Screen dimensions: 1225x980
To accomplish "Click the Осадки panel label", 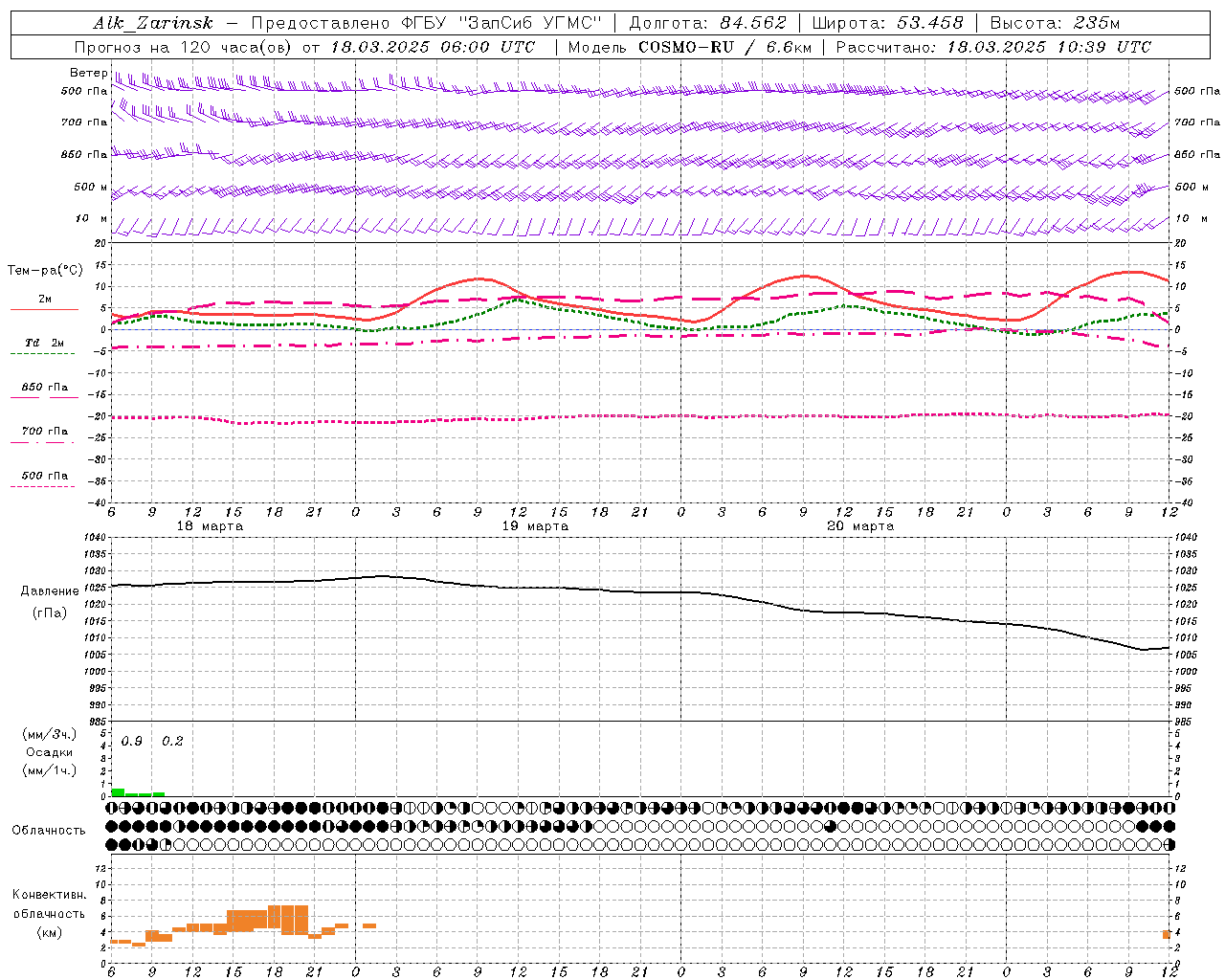I will click(50, 752).
